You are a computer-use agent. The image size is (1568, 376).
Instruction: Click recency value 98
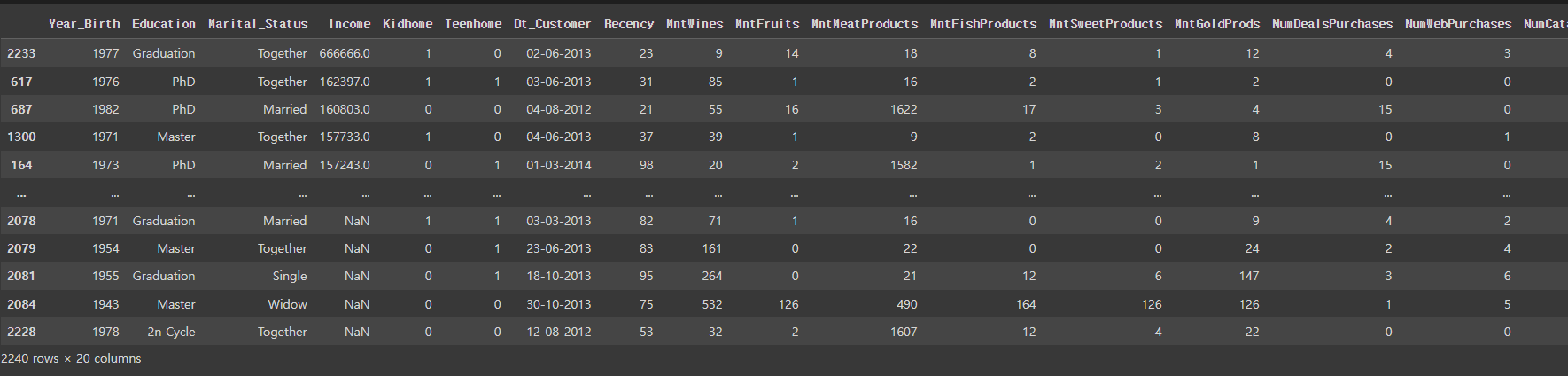646,165
